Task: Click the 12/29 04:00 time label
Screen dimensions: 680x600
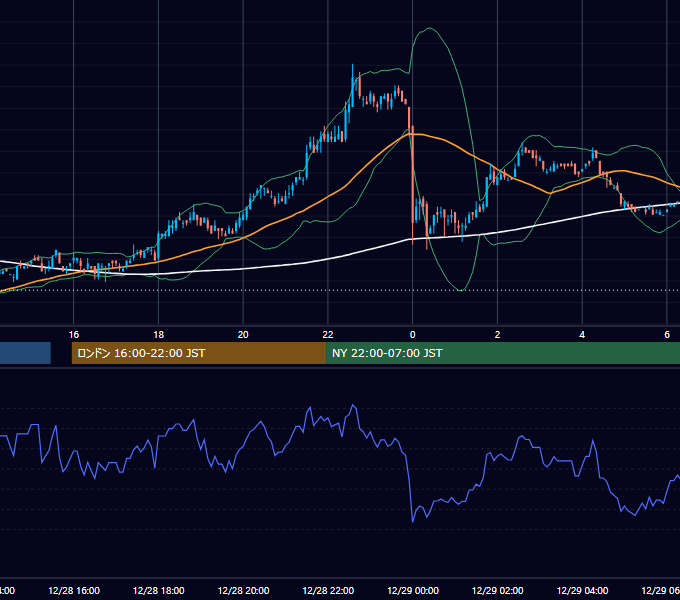Action: [x=582, y=590]
